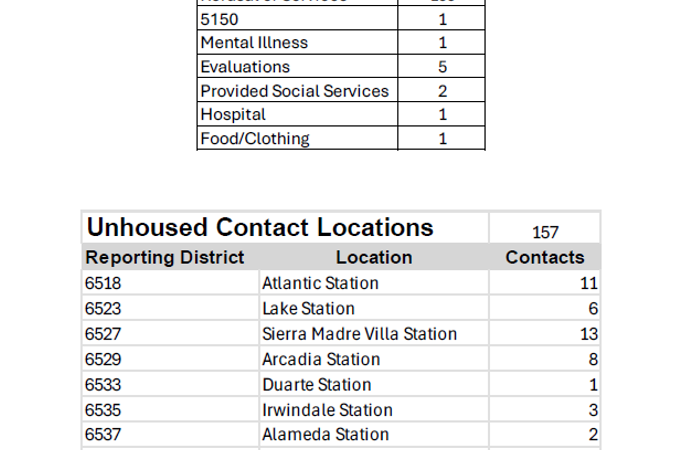679x450 pixels.
Task: Click the Alameda Station cell
Action: pos(325,434)
